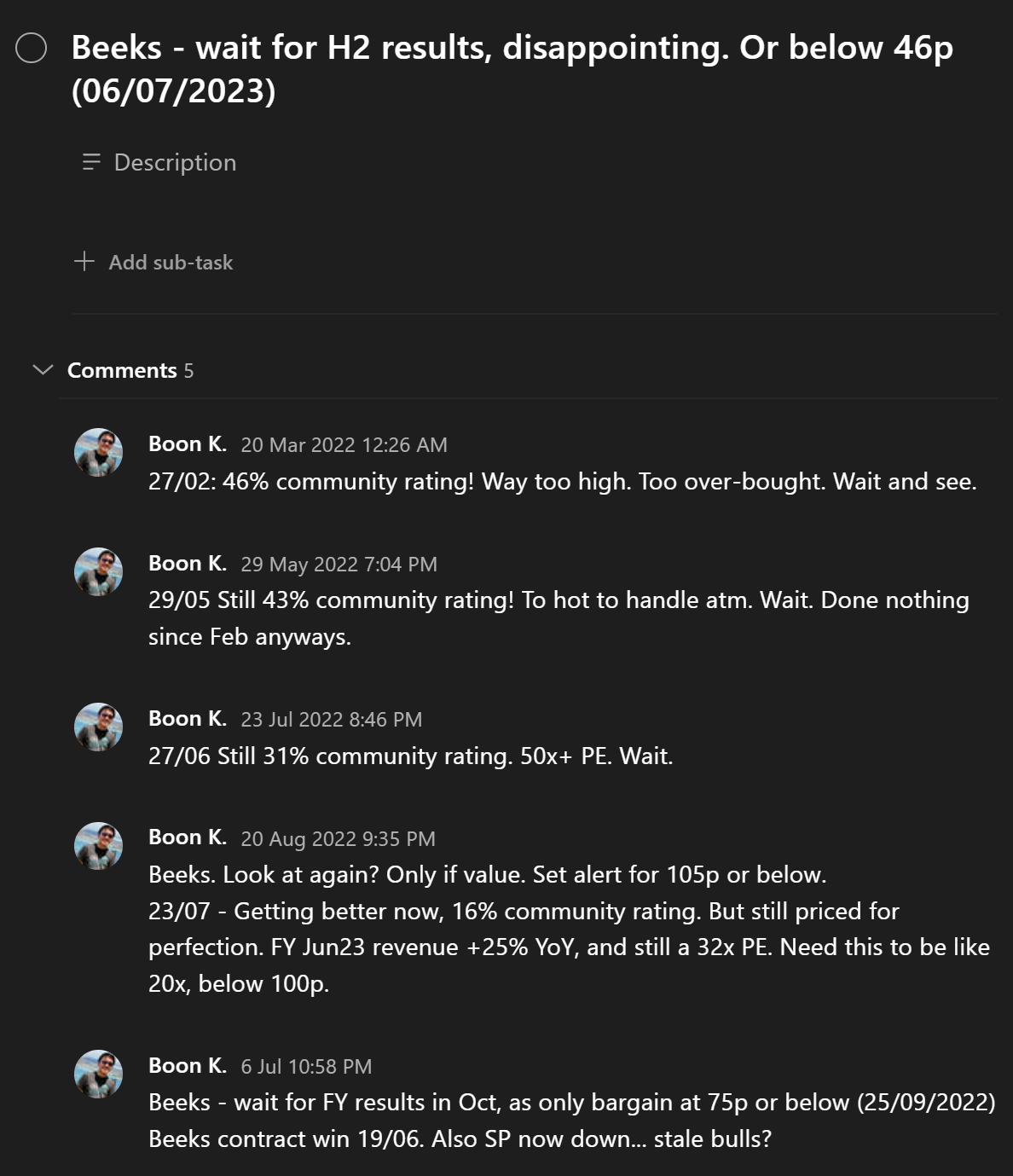This screenshot has height=1176, width=1013.
Task: Click avatar on 29 May 2022 comment
Action: [x=99, y=571]
